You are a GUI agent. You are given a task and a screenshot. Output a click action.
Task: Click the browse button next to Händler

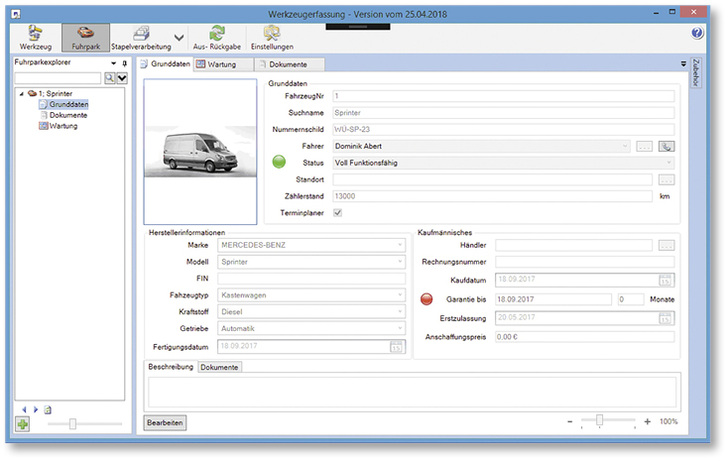pos(665,245)
